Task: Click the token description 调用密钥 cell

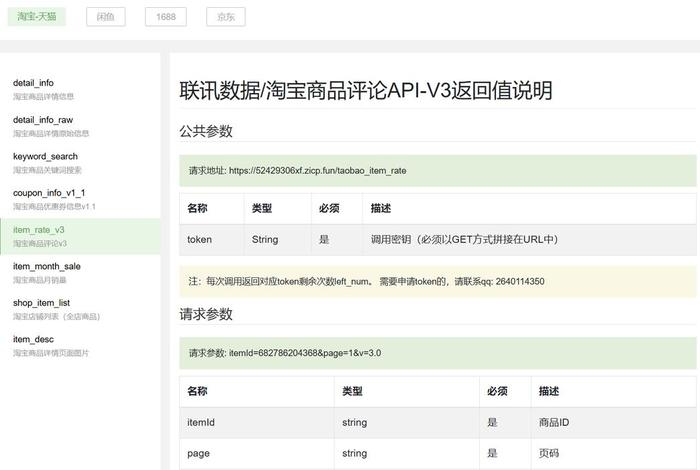Action: [529, 240]
